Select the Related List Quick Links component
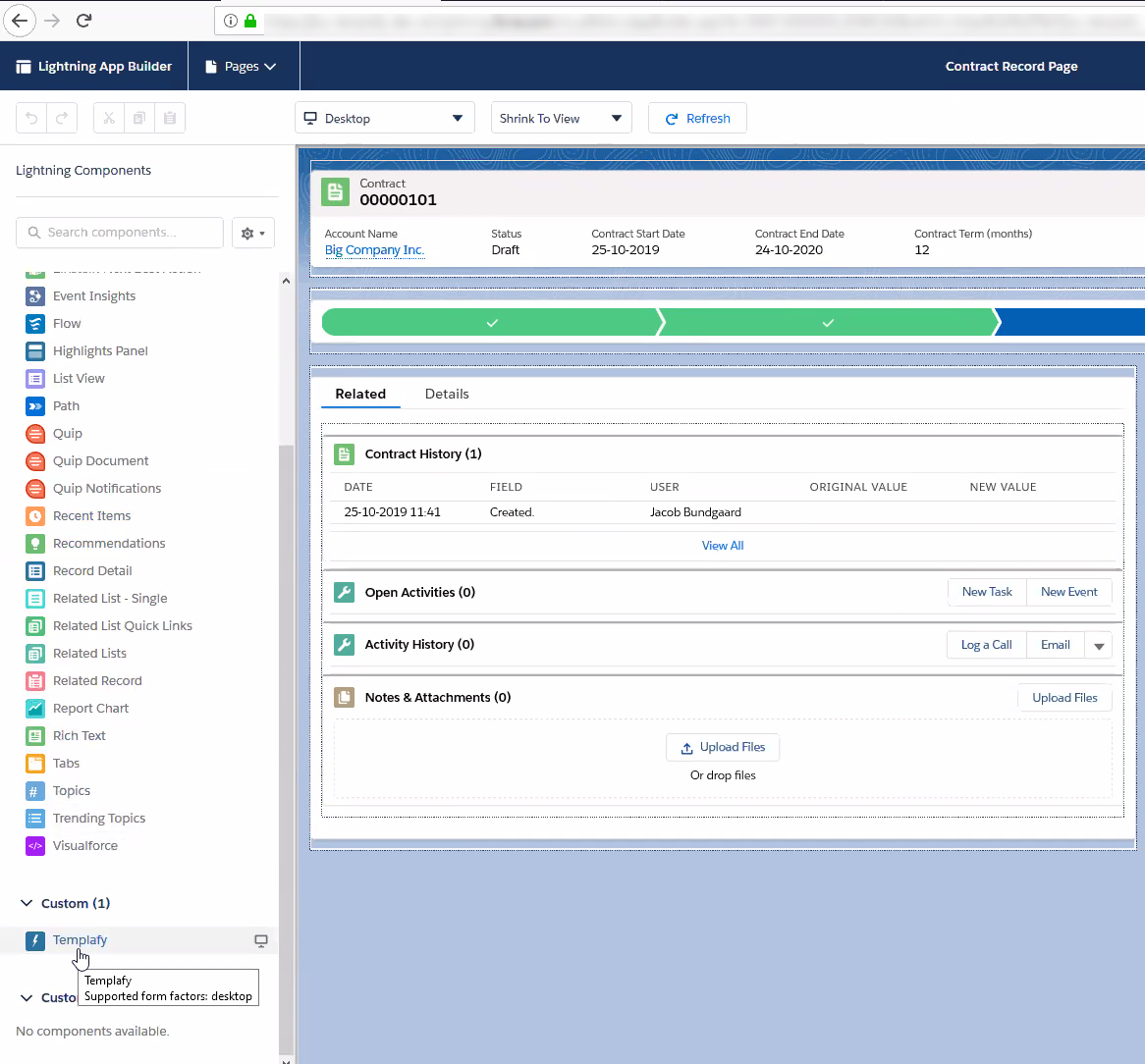Viewport: 1145px width, 1064px height. [x=109, y=626]
